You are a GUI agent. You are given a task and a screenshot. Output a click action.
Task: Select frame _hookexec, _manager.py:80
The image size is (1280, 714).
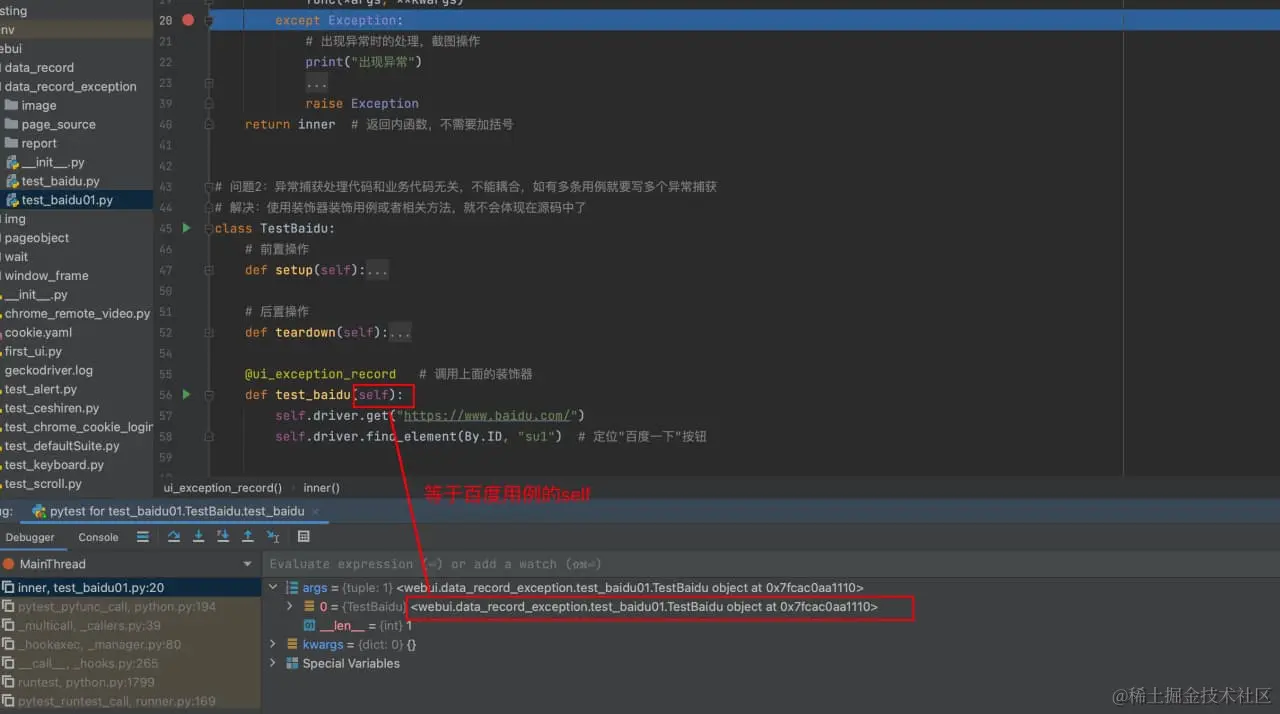[130, 645]
